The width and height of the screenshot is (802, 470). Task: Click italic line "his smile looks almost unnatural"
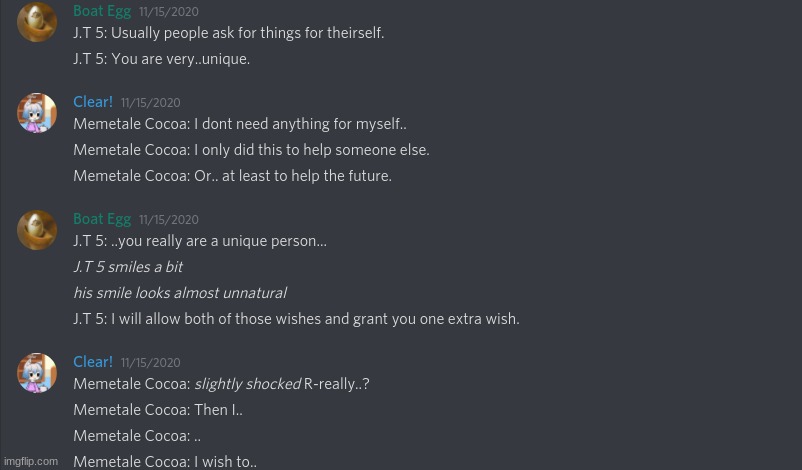(180, 293)
